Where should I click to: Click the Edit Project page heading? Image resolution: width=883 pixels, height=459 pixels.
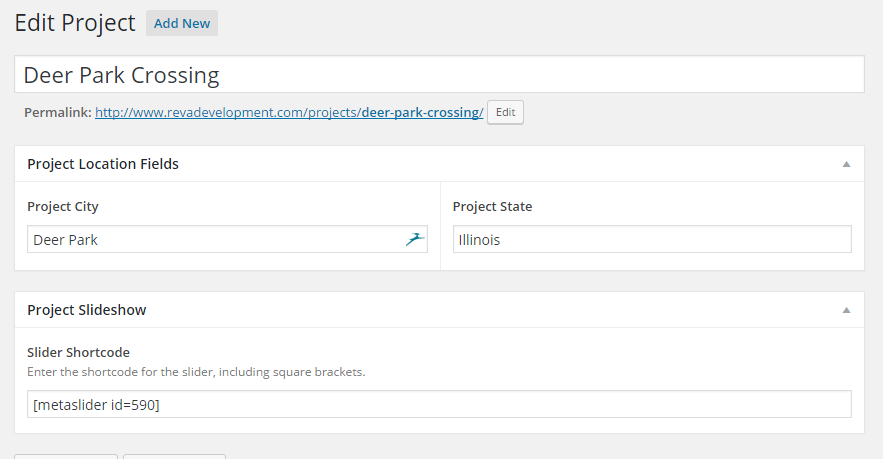75,23
